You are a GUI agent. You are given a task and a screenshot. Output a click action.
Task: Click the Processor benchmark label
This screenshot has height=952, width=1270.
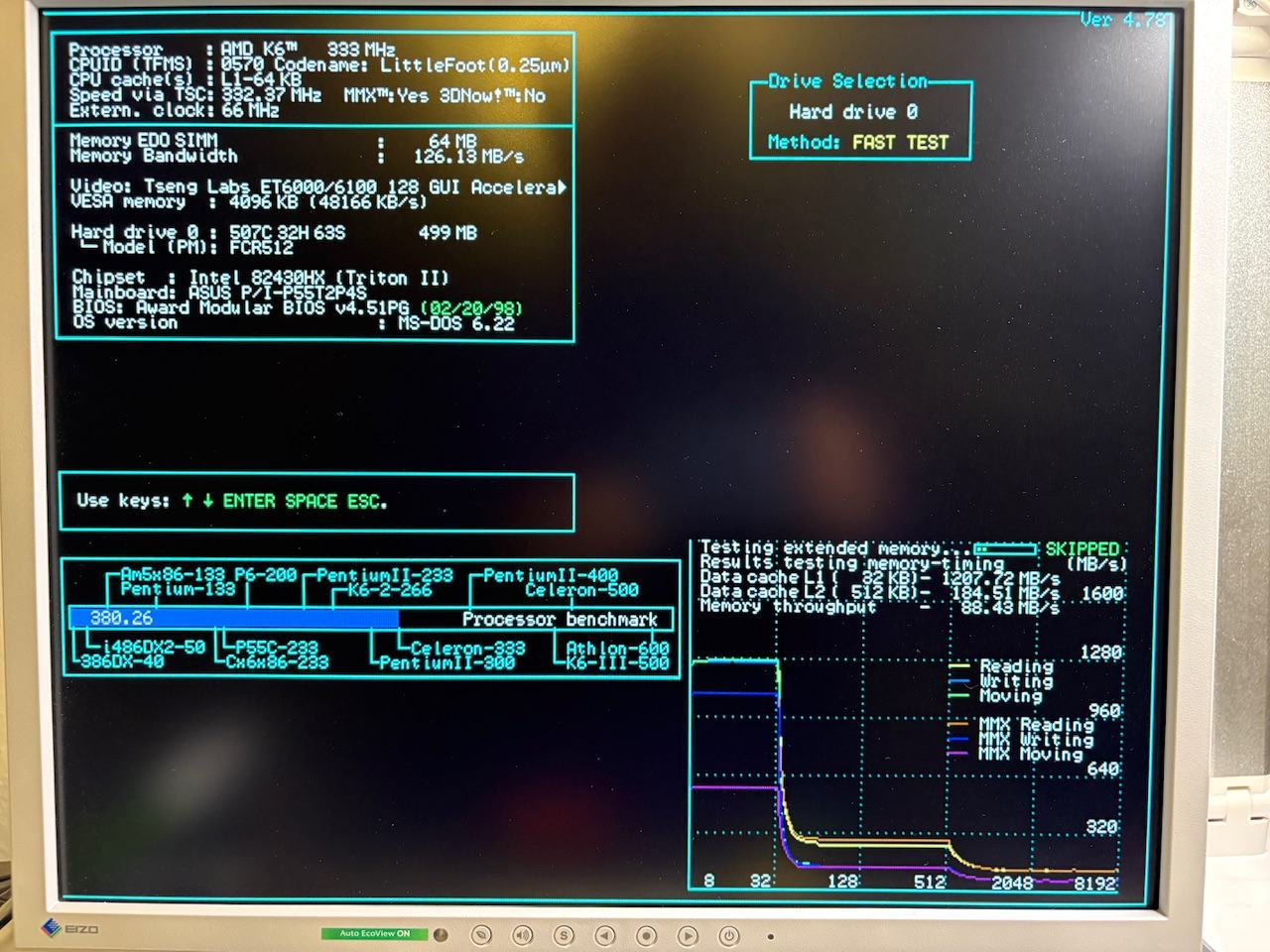pos(561,620)
